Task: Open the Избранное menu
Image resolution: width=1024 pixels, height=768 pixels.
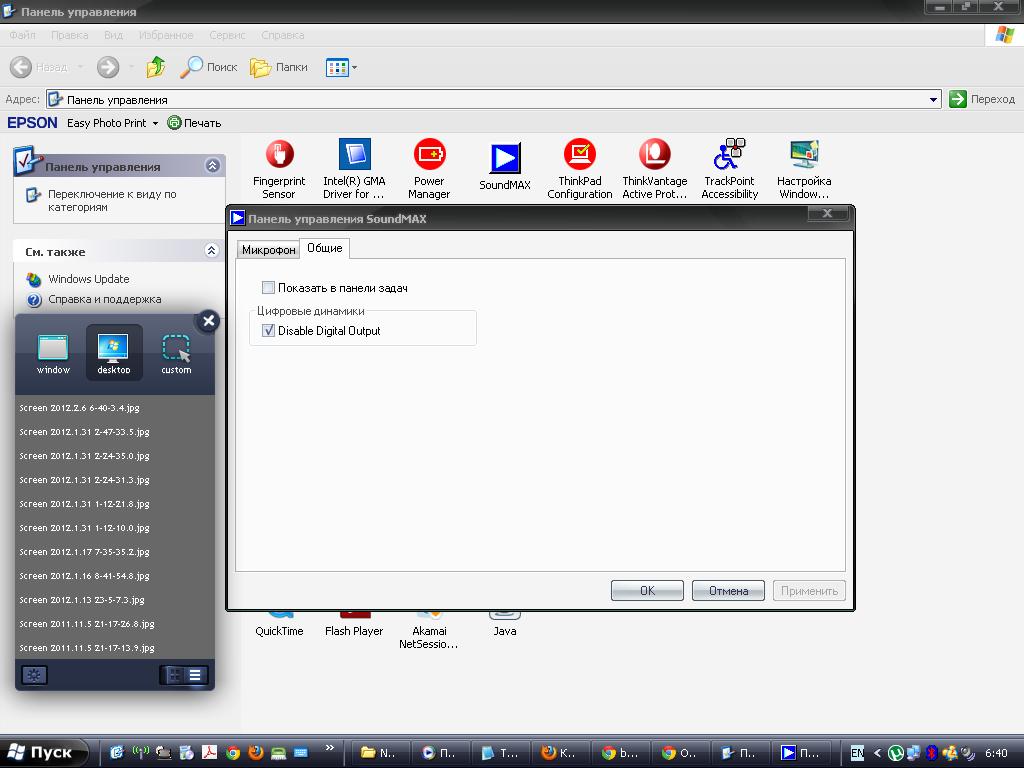Action: click(x=166, y=35)
